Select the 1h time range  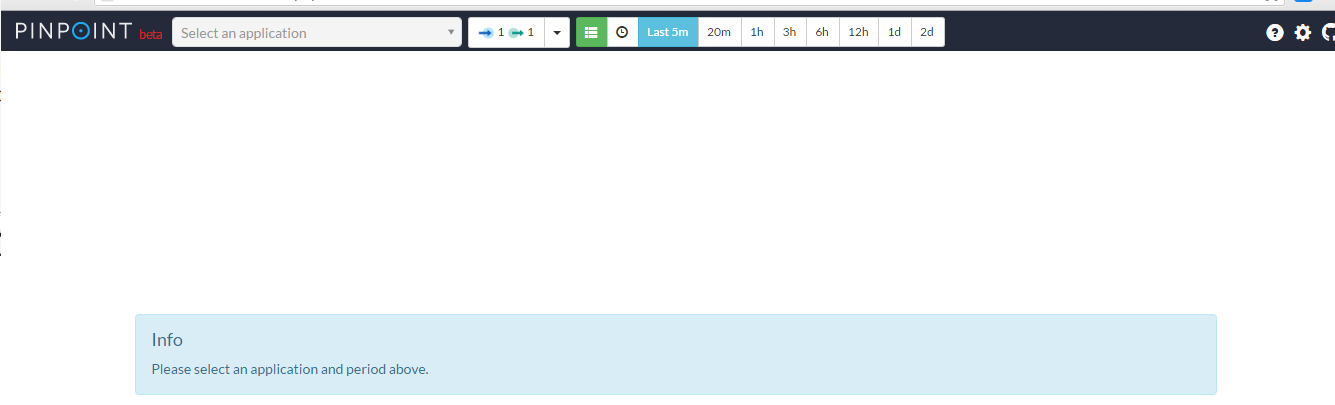[757, 33]
